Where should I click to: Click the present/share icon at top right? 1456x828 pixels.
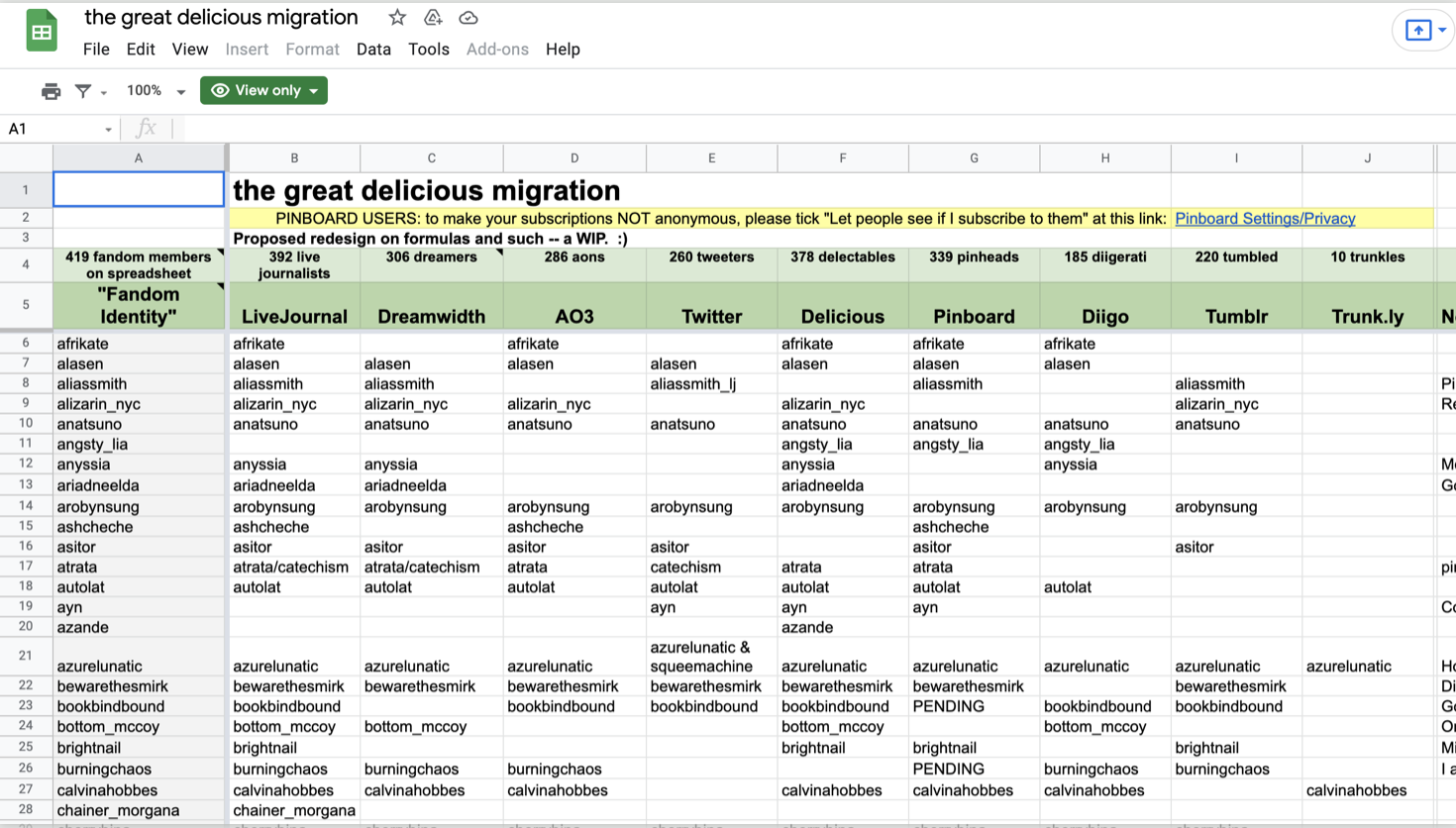pyautogui.click(x=1418, y=31)
